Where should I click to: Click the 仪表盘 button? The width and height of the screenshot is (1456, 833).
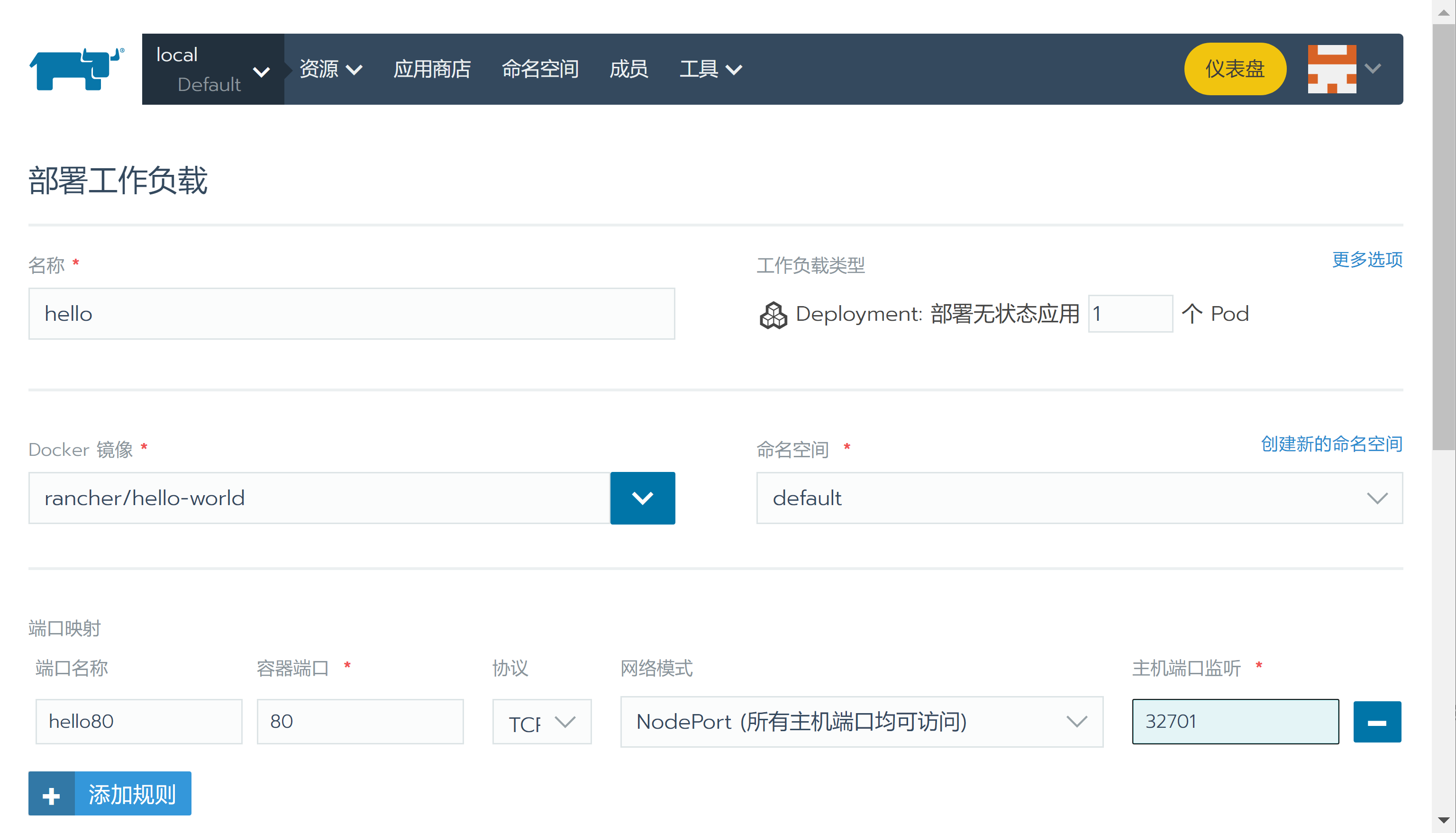(x=1235, y=69)
